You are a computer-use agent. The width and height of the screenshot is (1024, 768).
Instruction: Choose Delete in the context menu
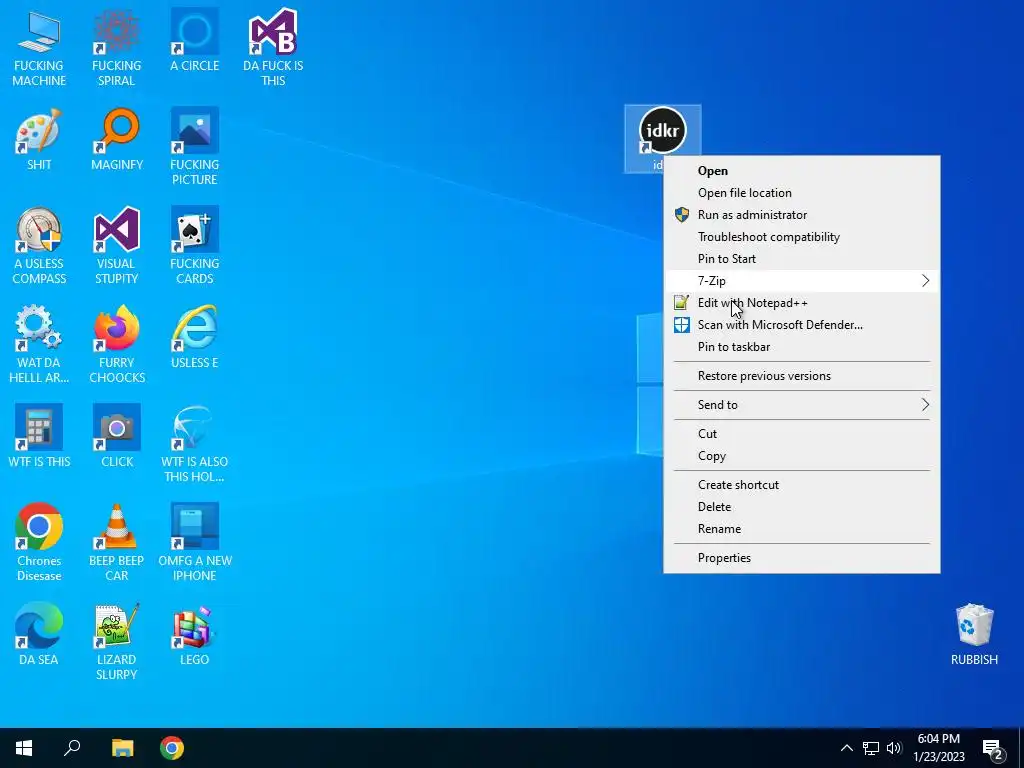[x=802, y=507]
